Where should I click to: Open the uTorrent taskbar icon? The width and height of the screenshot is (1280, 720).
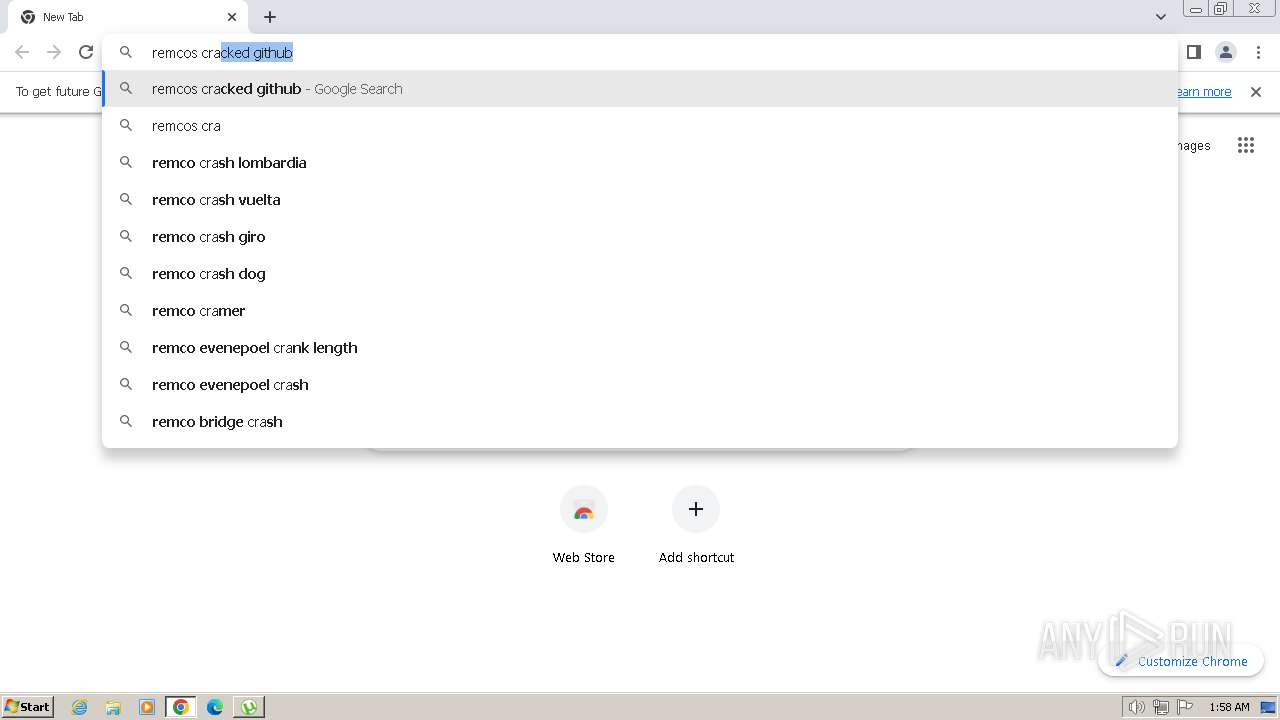tap(249, 707)
